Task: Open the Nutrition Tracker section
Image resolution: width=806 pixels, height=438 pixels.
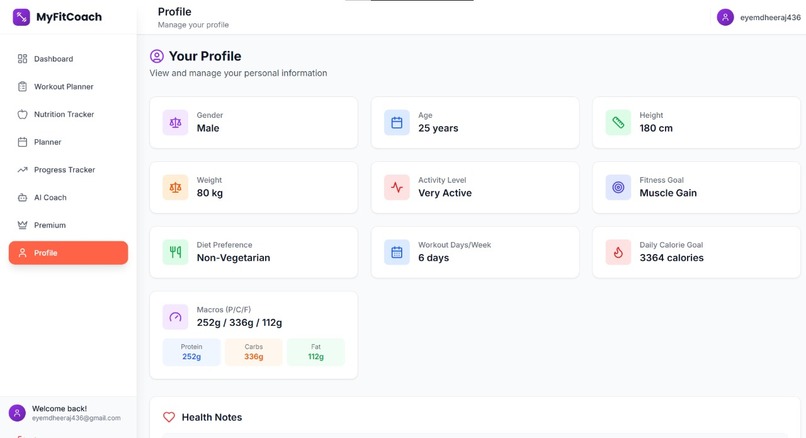Action: coord(68,114)
